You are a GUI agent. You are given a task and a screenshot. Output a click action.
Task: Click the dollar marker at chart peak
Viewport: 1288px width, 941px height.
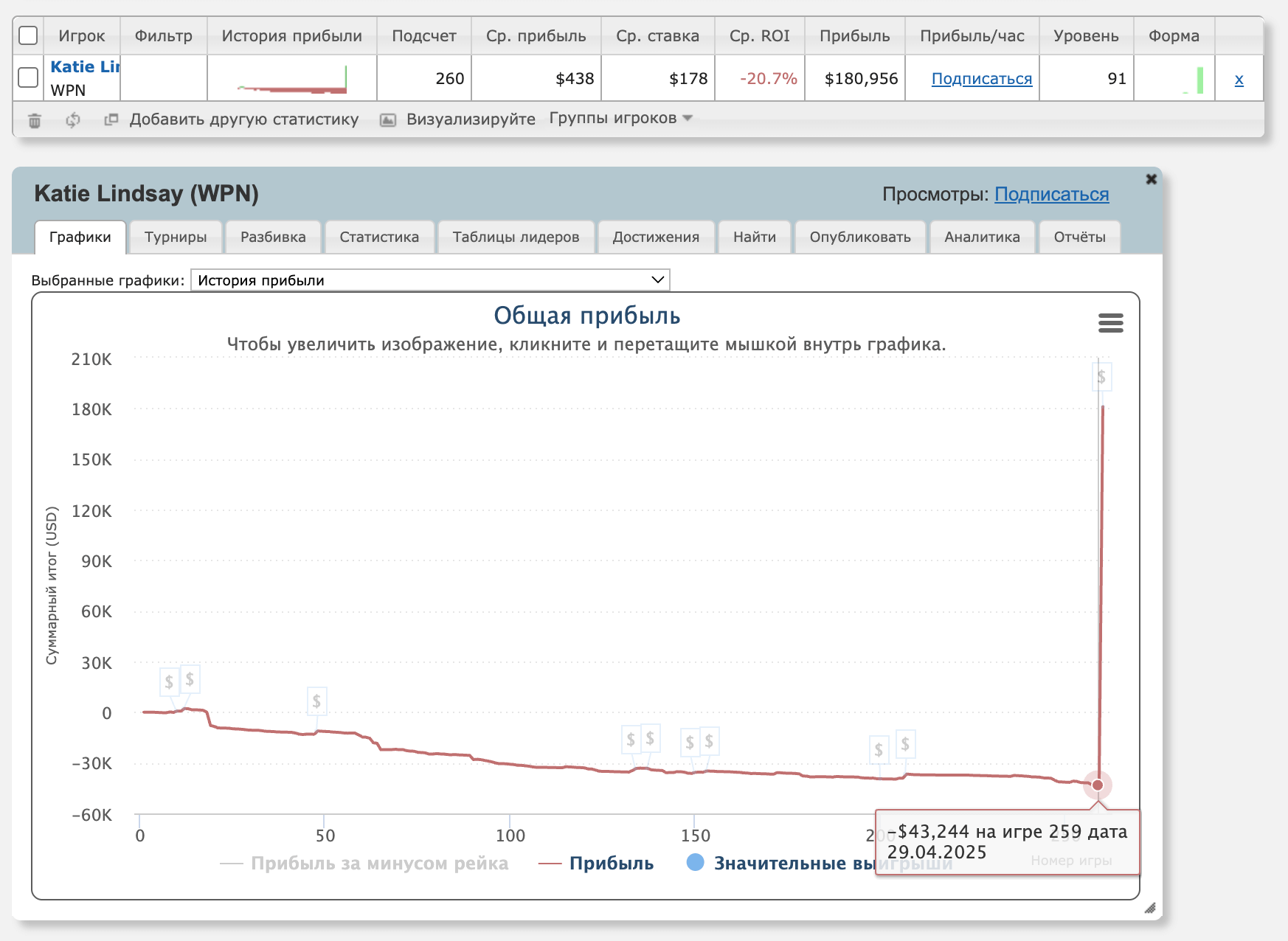1101,378
